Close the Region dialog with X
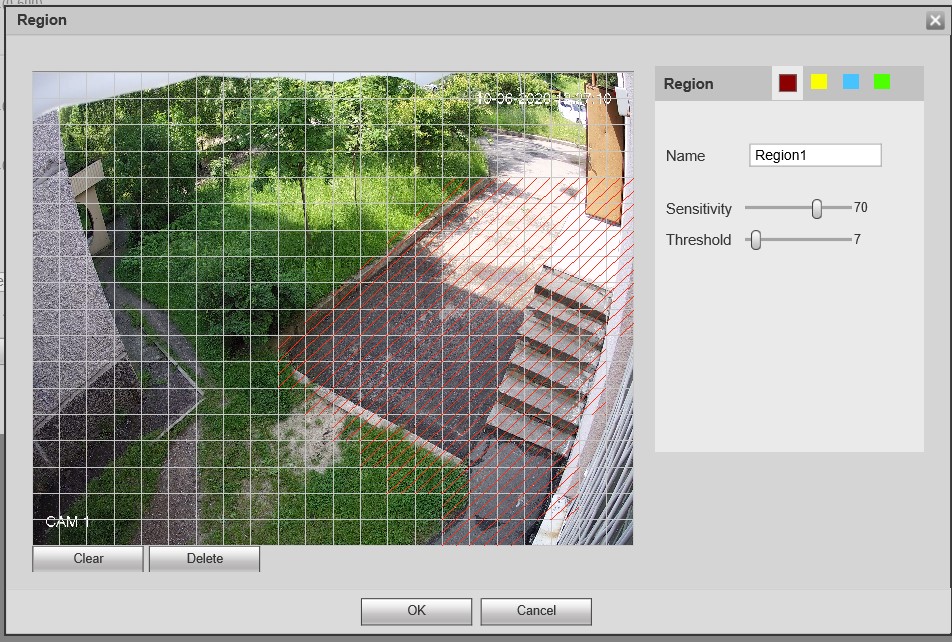 click(x=934, y=21)
